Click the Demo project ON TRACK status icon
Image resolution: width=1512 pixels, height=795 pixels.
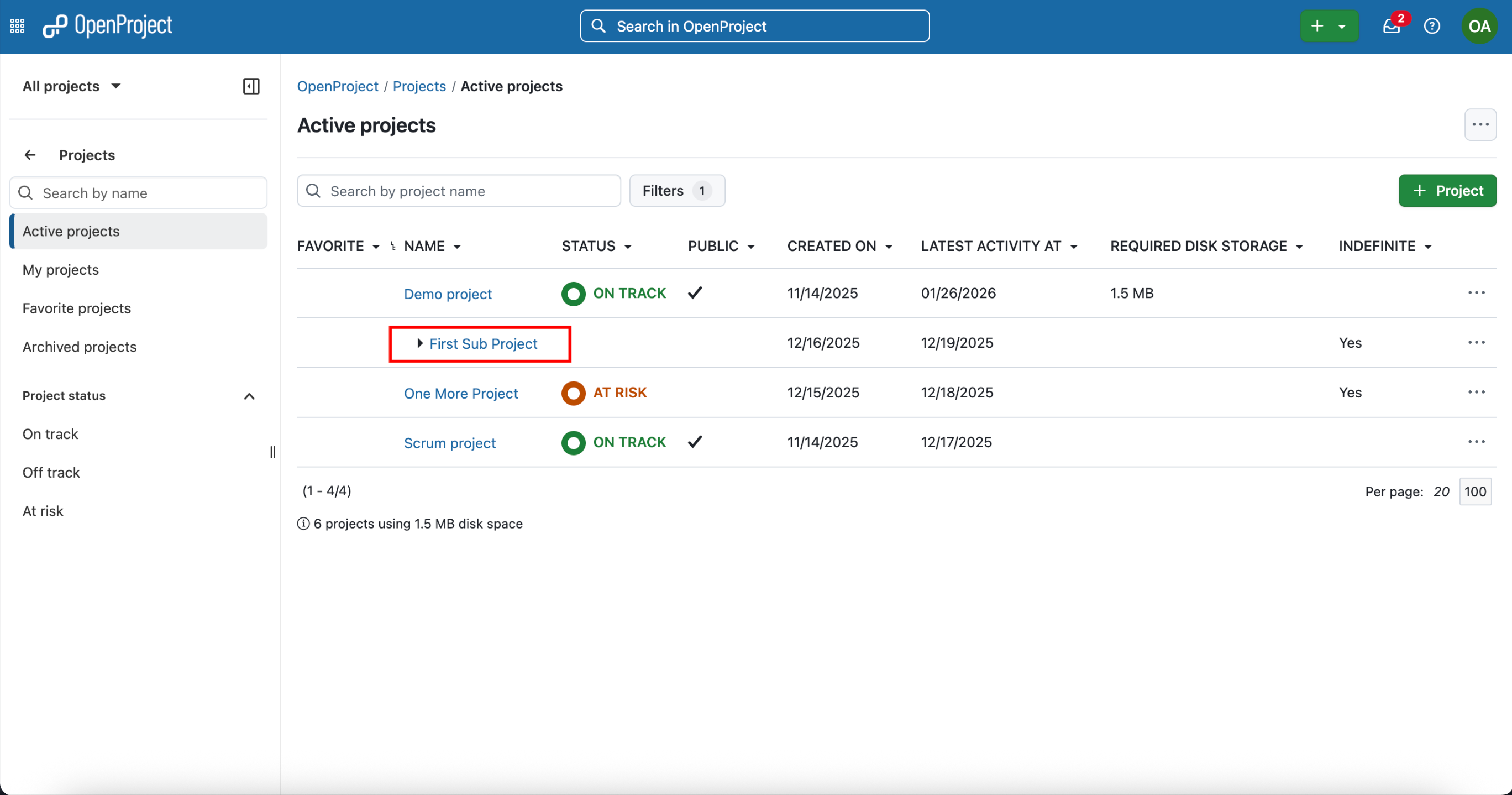point(574,294)
